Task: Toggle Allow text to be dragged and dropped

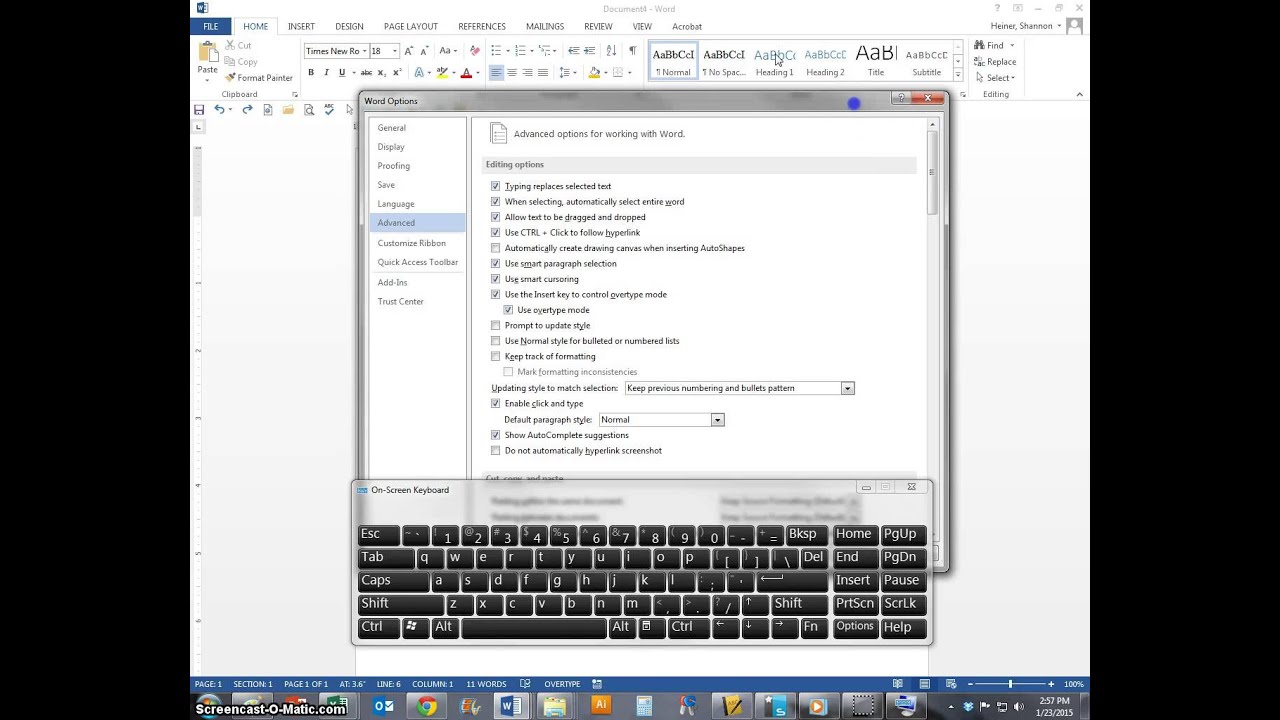Action: click(x=495, y=217)
